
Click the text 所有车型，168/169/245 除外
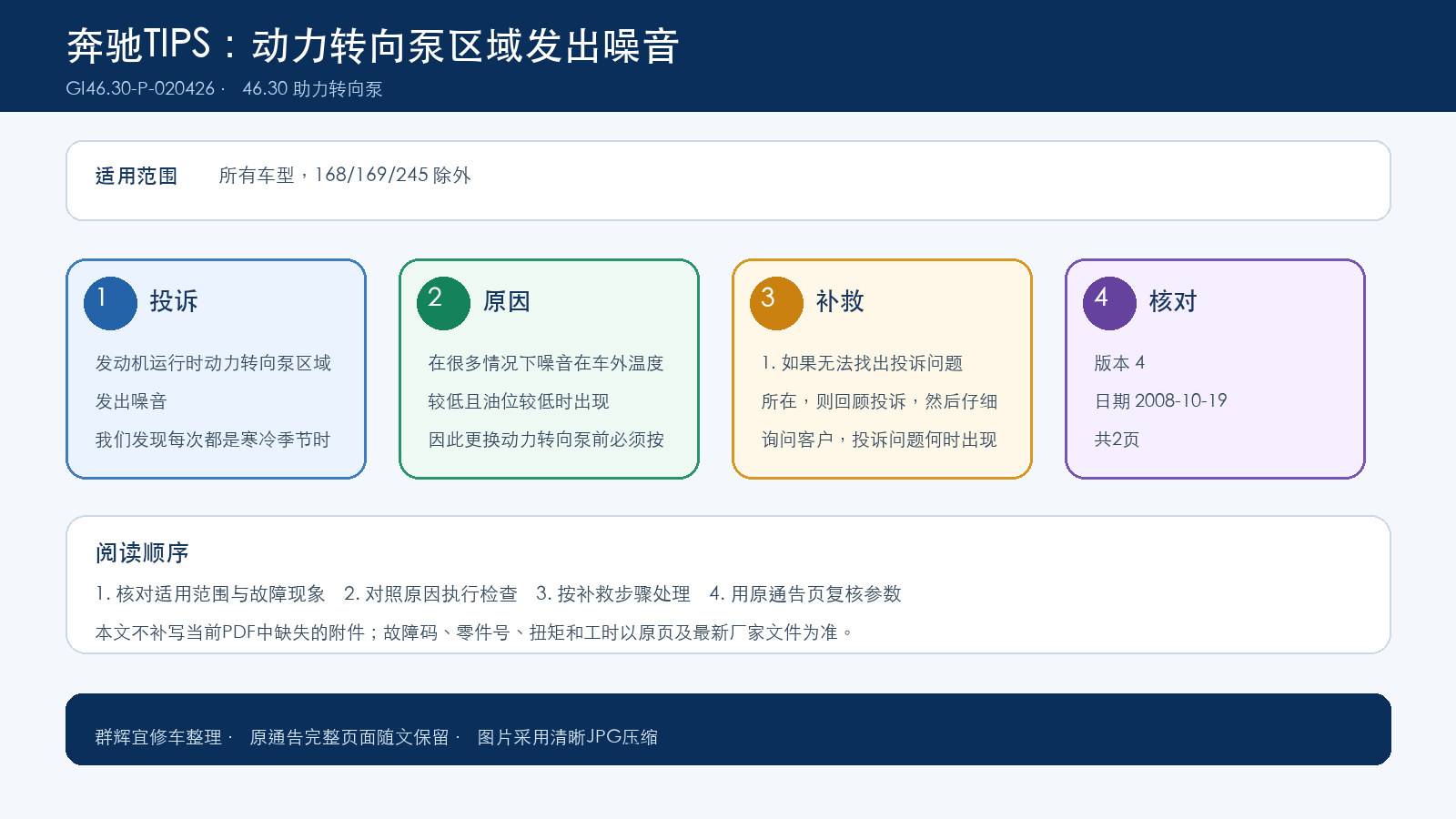(345, 175)
